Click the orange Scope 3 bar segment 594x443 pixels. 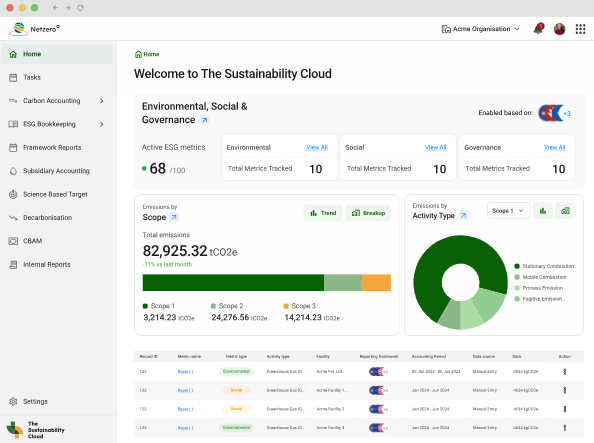click(377, 283)
